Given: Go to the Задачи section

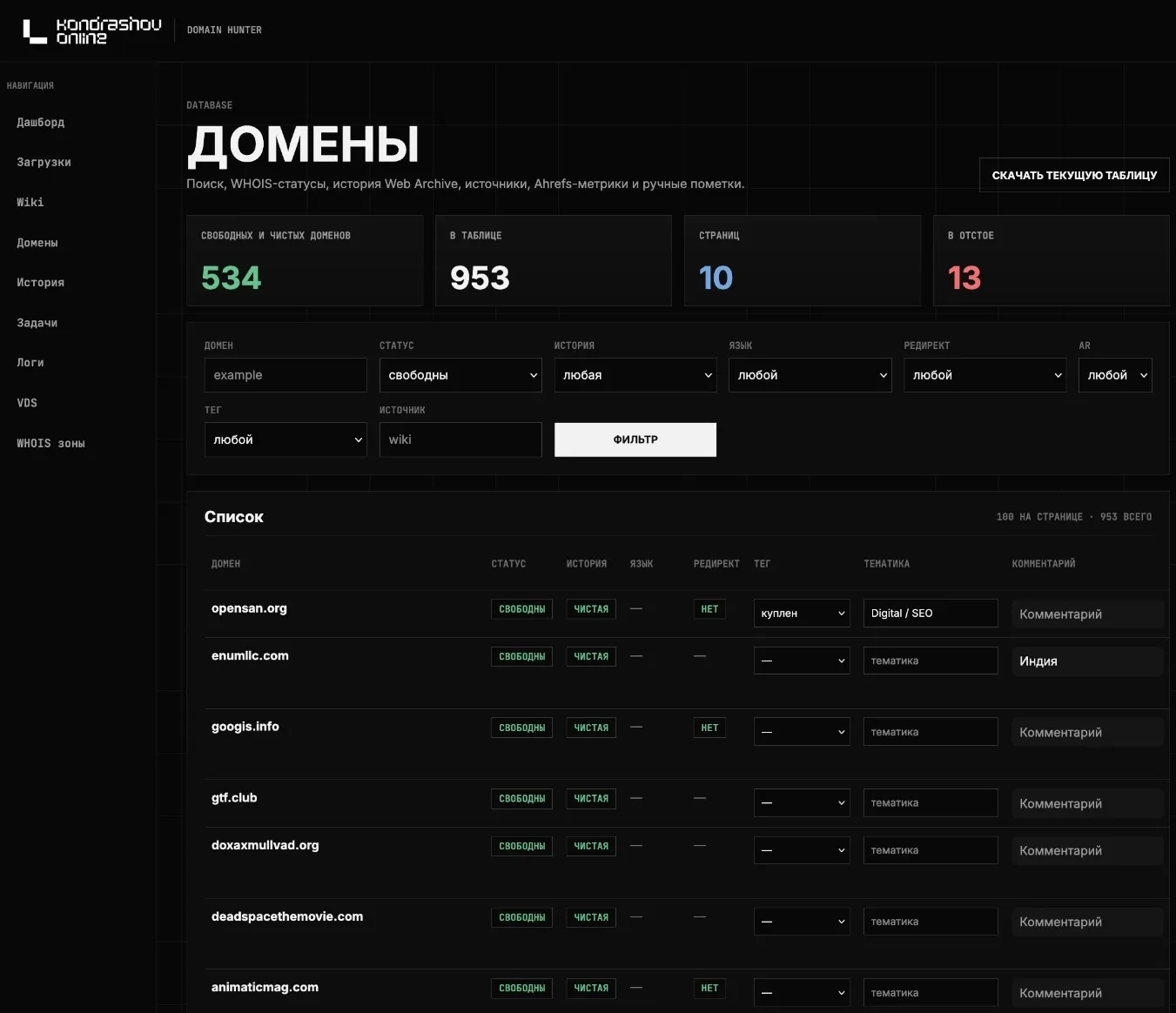Looking at the screenshot, I should [x=37, y=323].
